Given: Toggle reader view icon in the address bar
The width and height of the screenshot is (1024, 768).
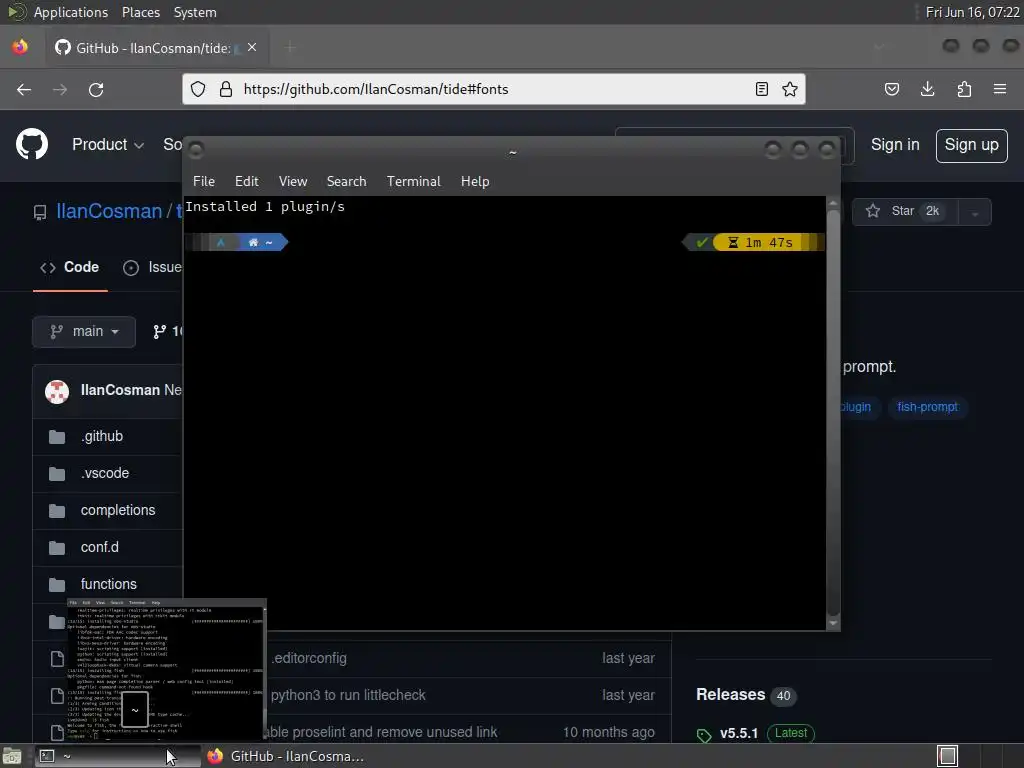Looking at the screenshot, I should coord(761,89).
